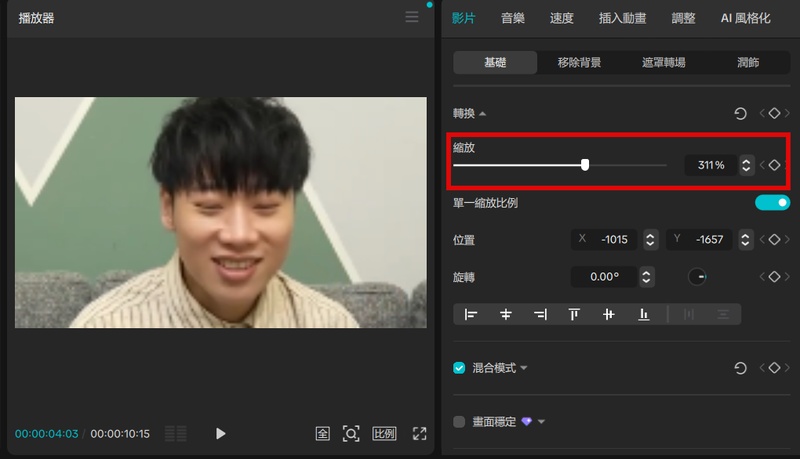Align clip to right edge

point(540,315)
